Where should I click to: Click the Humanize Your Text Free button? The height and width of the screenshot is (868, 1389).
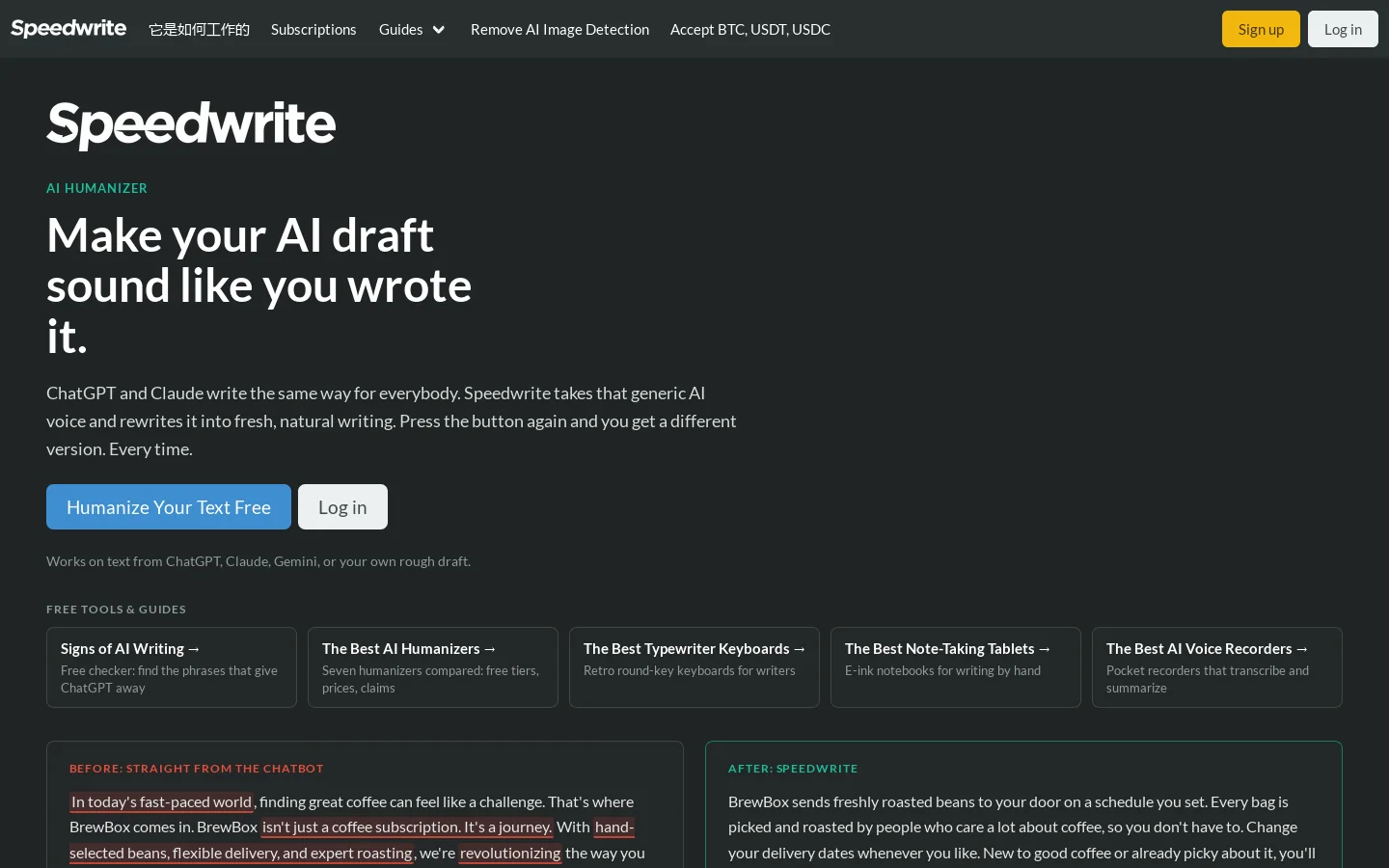[169, 507]
